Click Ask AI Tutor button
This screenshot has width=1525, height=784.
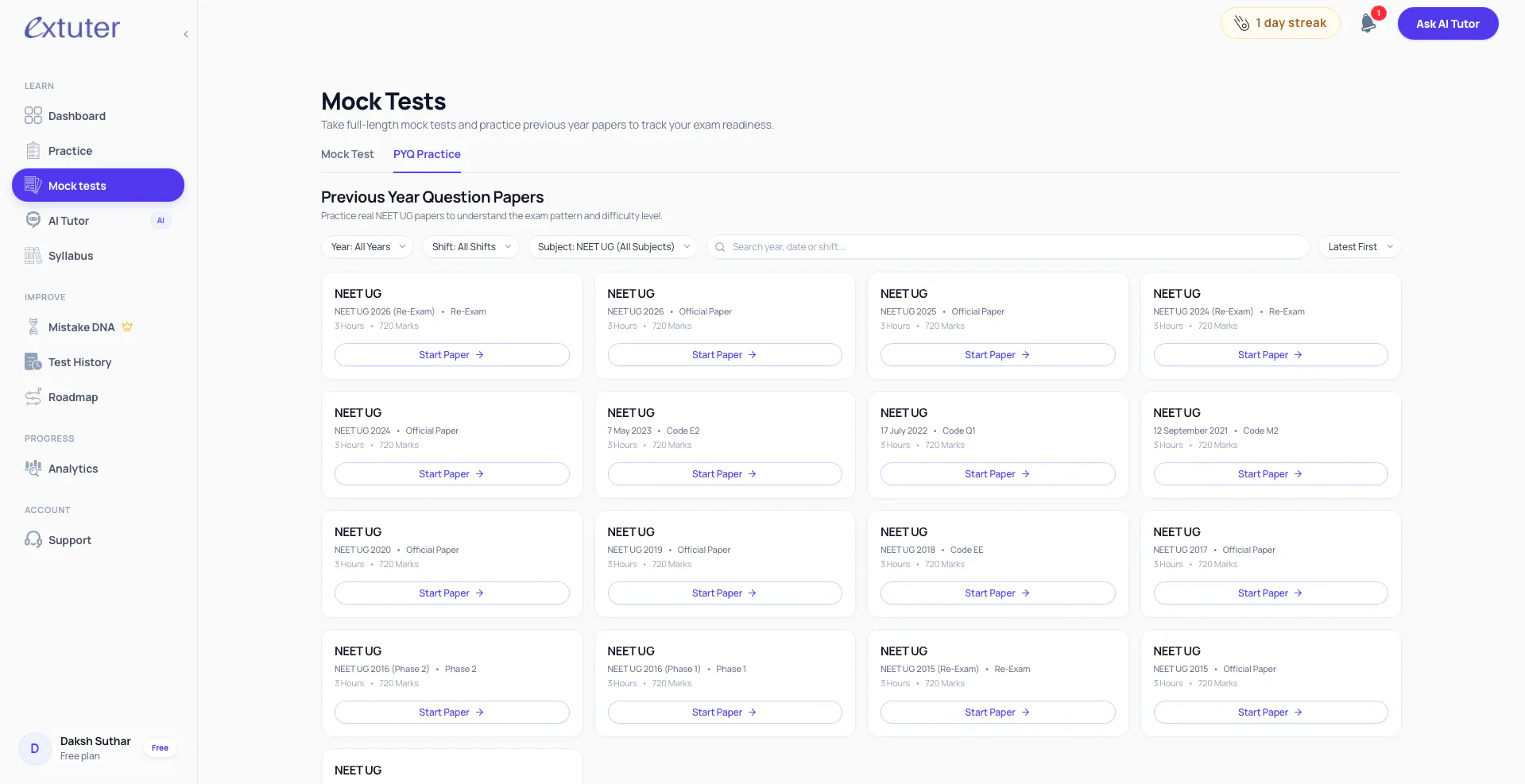pyautogui.click(x=1448, y=24)
